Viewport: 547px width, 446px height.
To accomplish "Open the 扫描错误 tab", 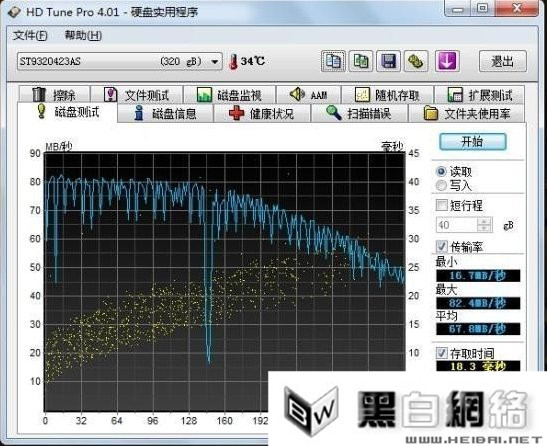I will (359, 113).
